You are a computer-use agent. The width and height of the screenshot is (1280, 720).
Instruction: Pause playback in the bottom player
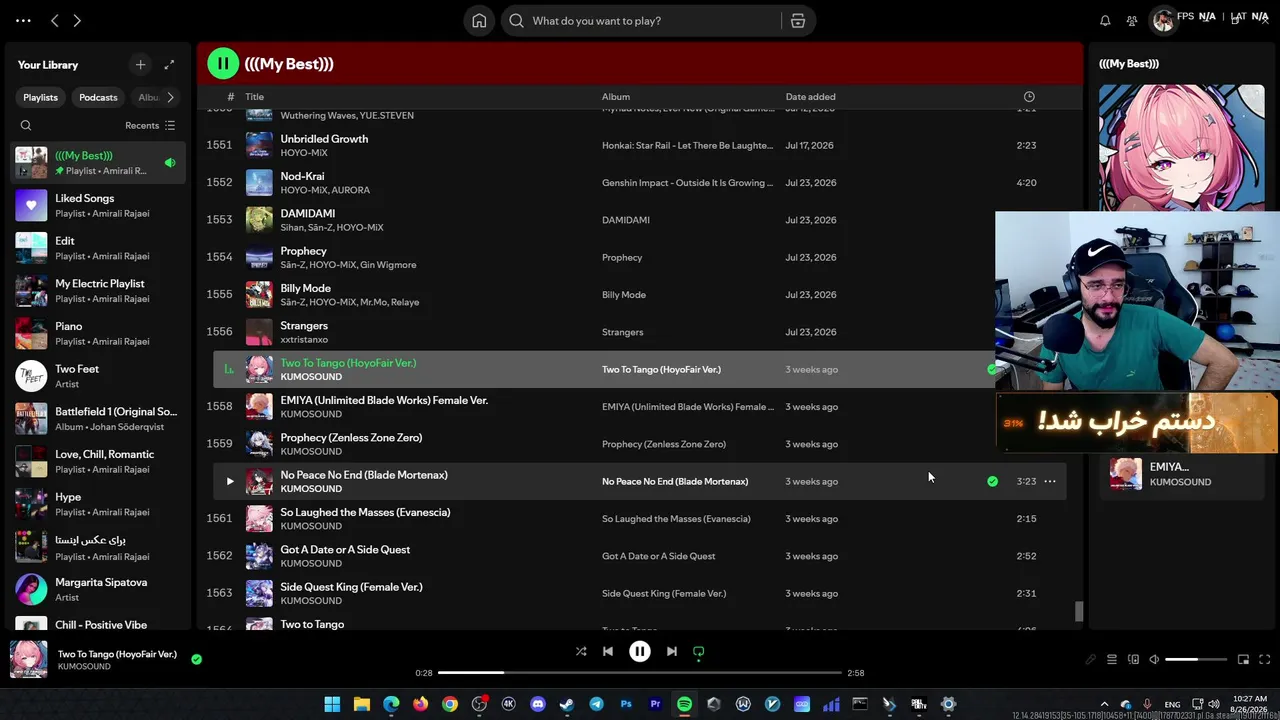point(640,651)
